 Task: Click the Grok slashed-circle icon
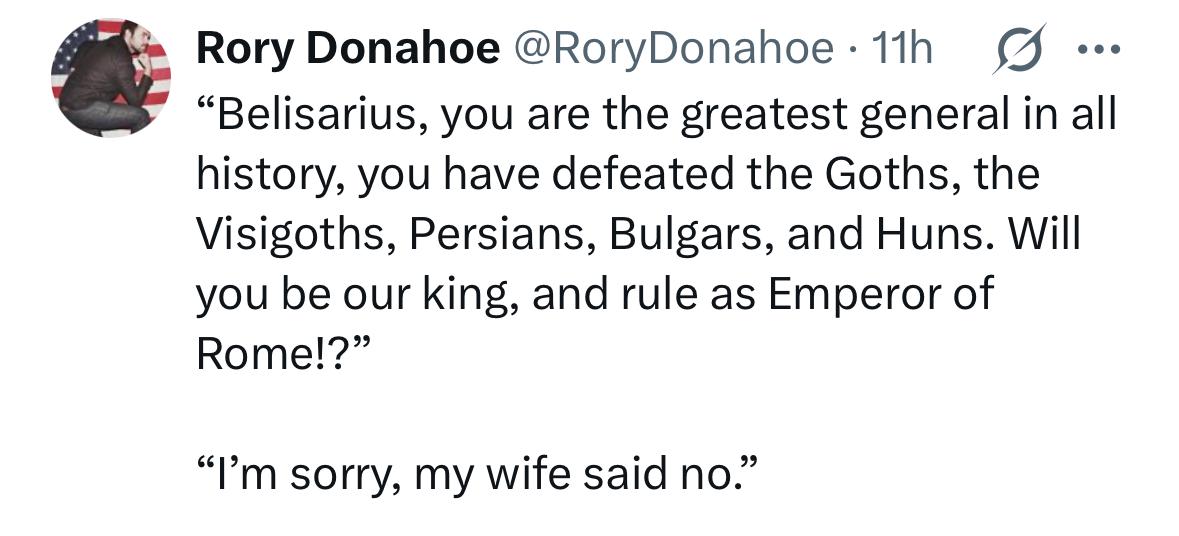(x=1017, y=49)
